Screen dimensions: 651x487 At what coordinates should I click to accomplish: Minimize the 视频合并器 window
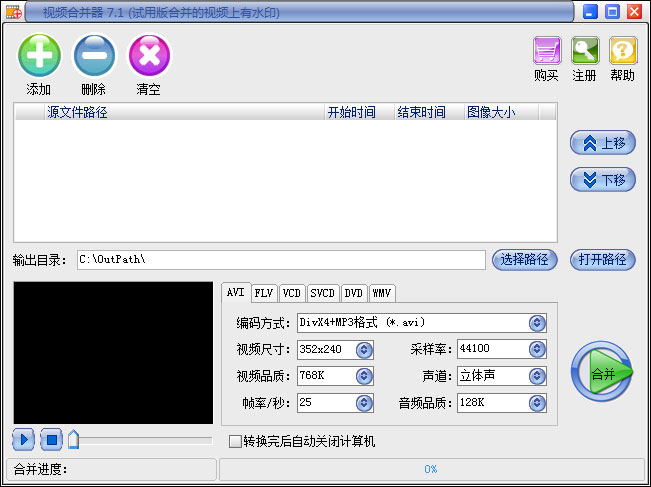pyautogui.click(x=590, y=12)
